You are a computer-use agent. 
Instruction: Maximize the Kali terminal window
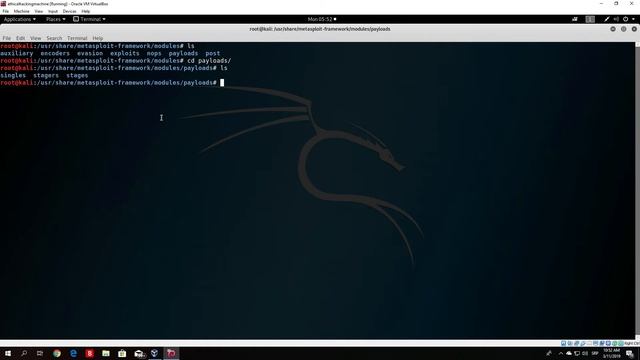click(624, 29)
